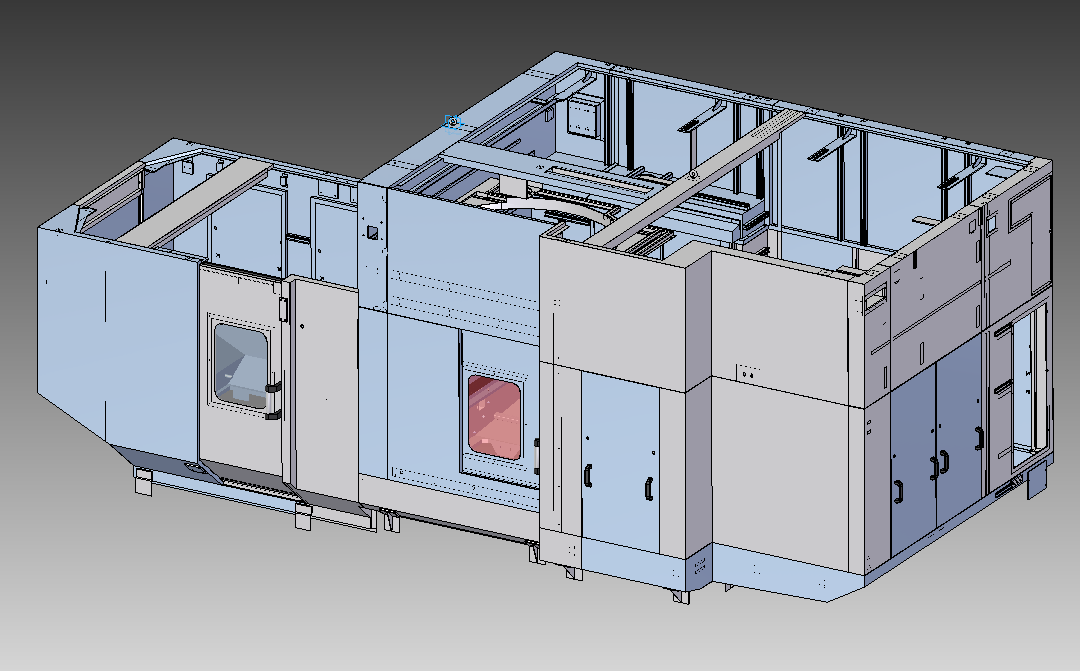Select the support foot below the left sliding door
Image resolution: width=1080 pixels, height=671 pixels.
pyautogui.click(x=302, y=520)
